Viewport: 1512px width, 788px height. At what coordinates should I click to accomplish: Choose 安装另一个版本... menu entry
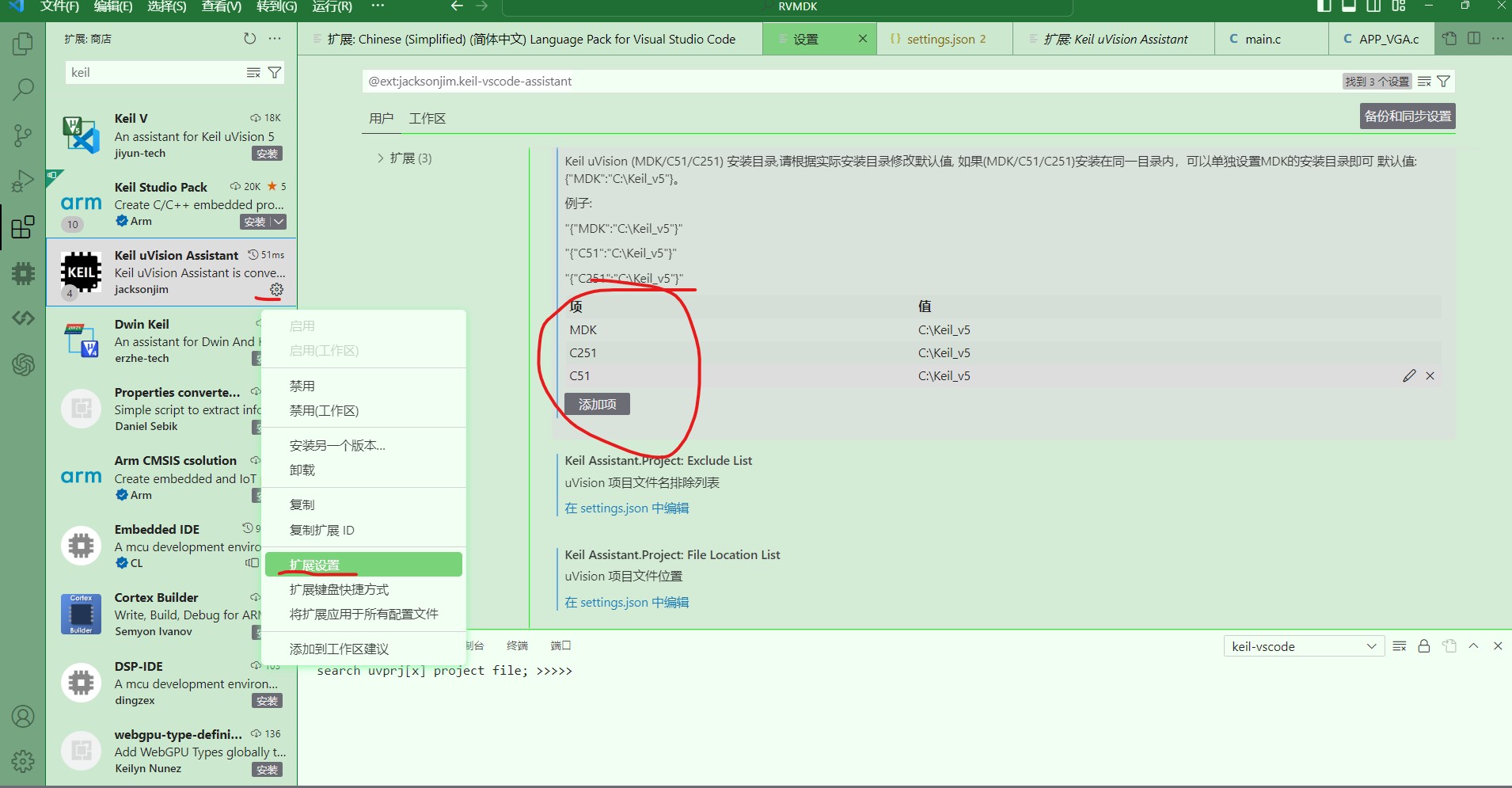click(x=363, y=446)
